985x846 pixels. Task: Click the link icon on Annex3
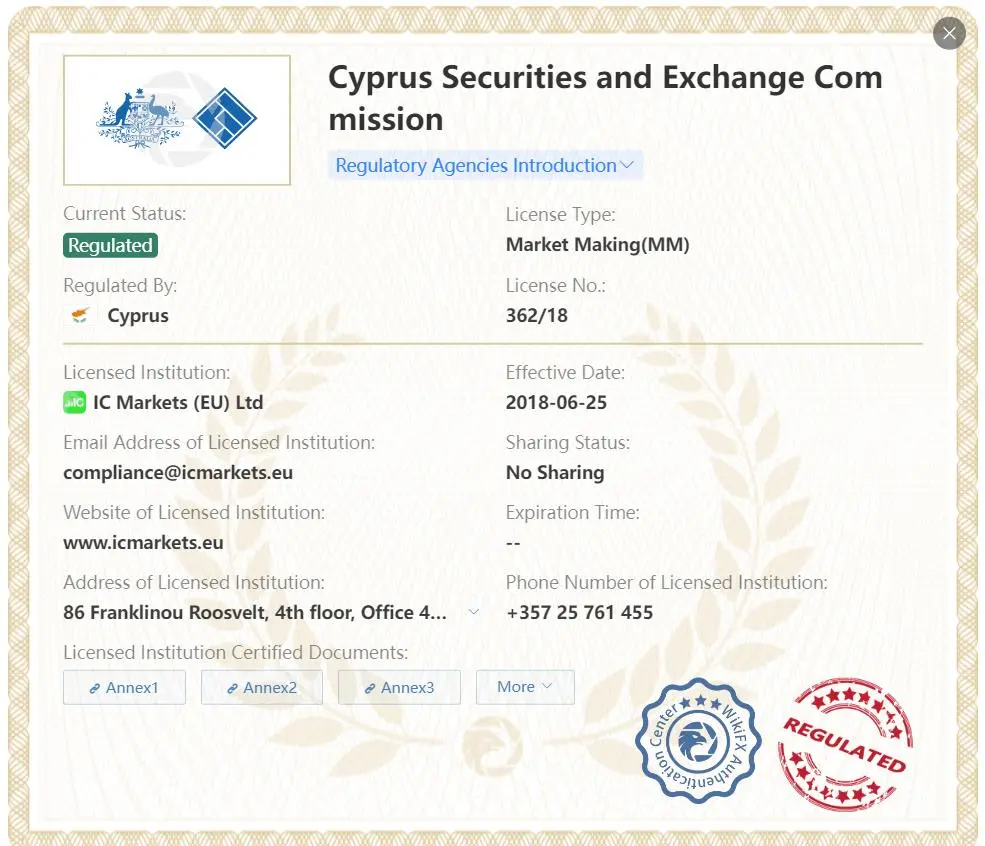coord(370,688)
